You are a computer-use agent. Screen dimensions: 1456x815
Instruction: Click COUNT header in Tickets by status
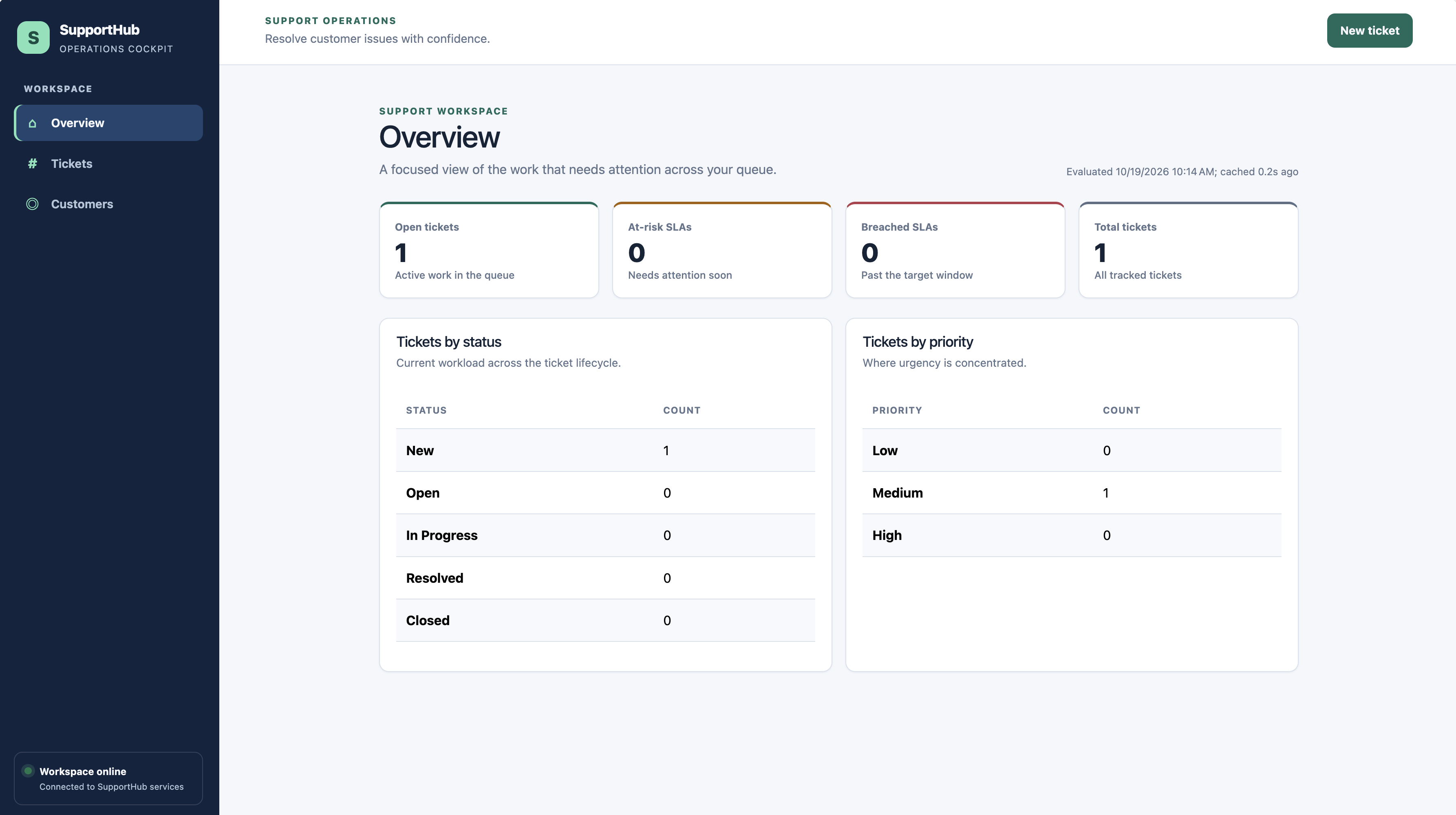(682, 410)
